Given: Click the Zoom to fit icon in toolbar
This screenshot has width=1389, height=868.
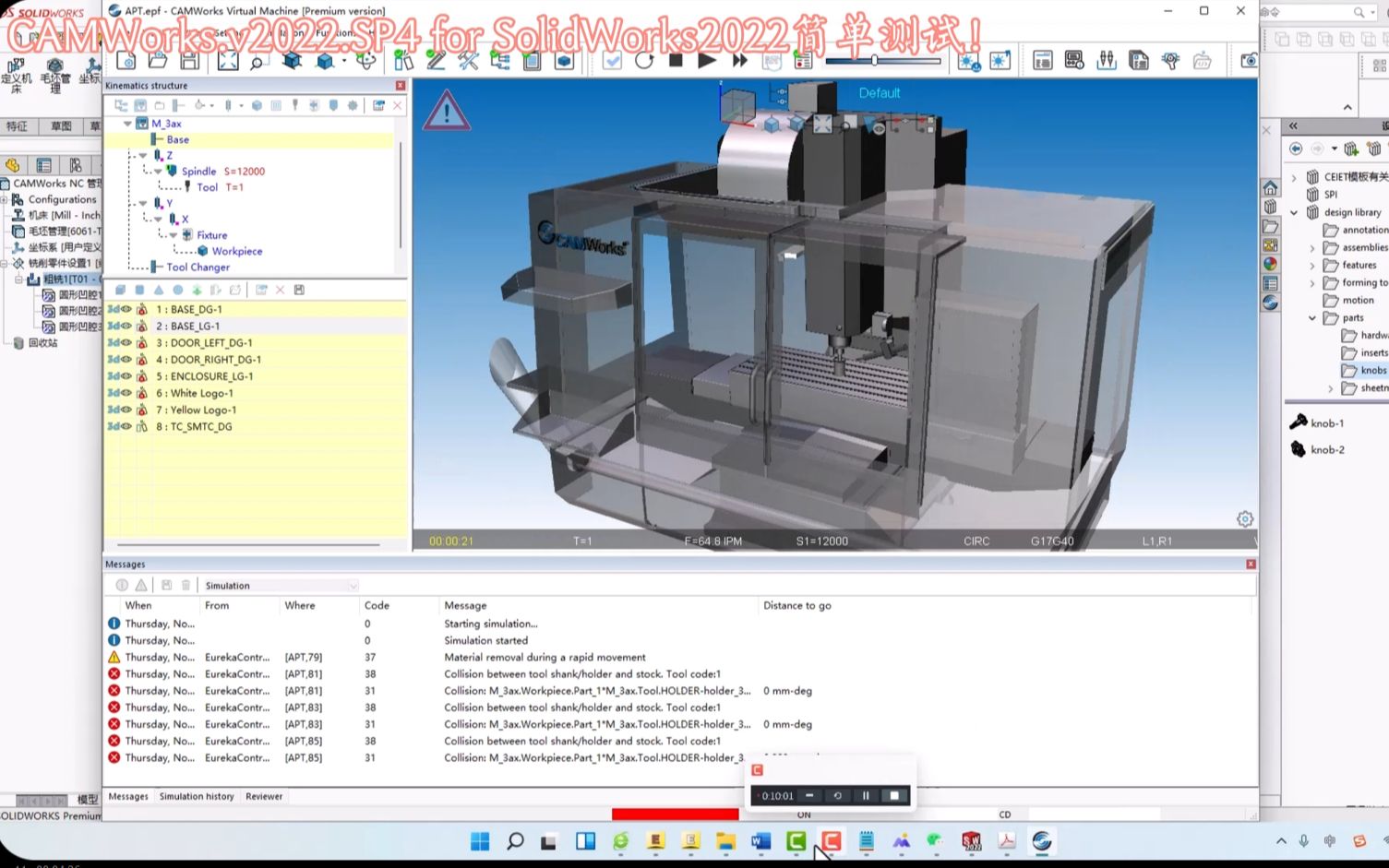Looking at the screenshot, I should point(228,61).
